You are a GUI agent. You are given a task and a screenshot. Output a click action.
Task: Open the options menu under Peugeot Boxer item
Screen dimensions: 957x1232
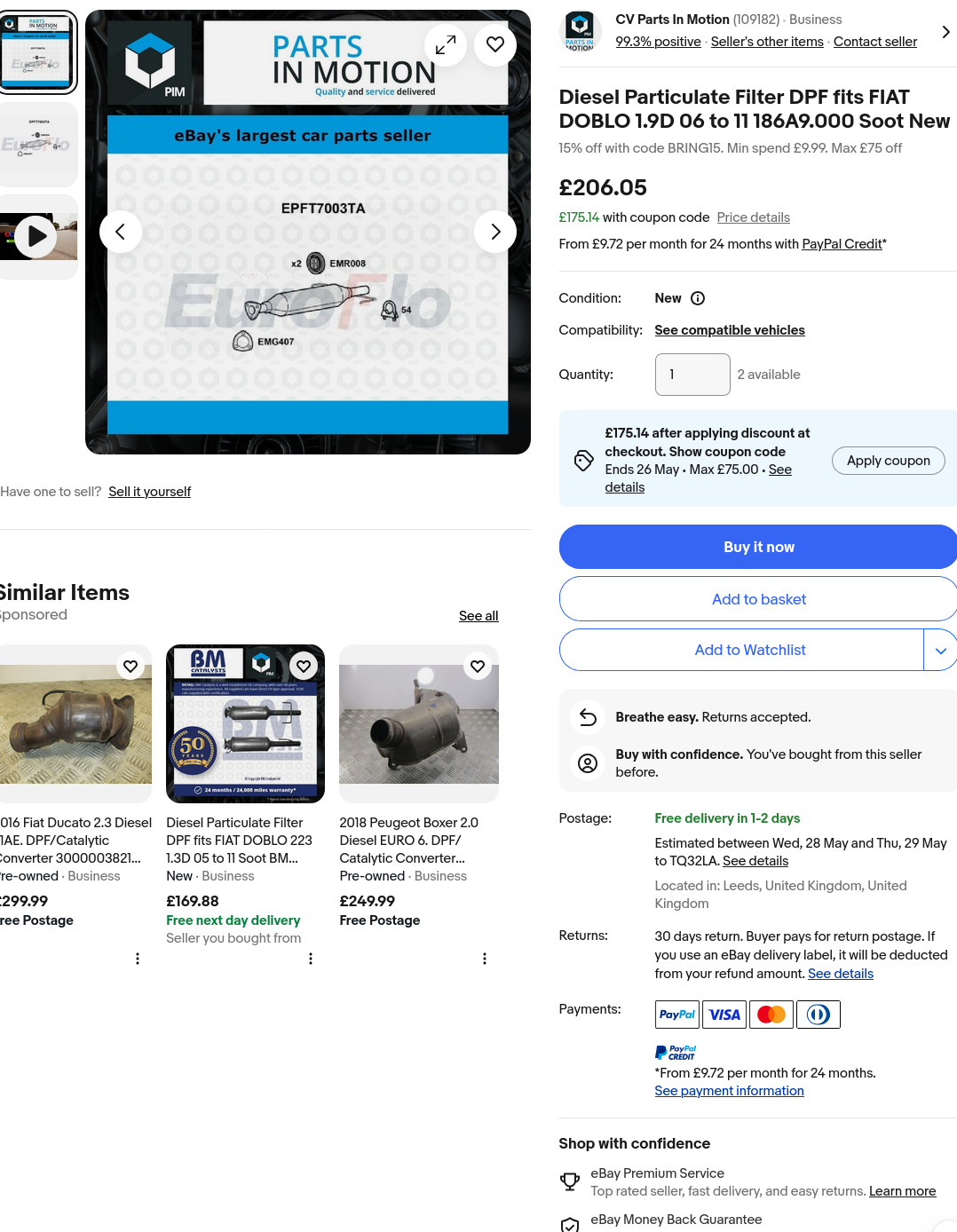click(x=485, y=959)
